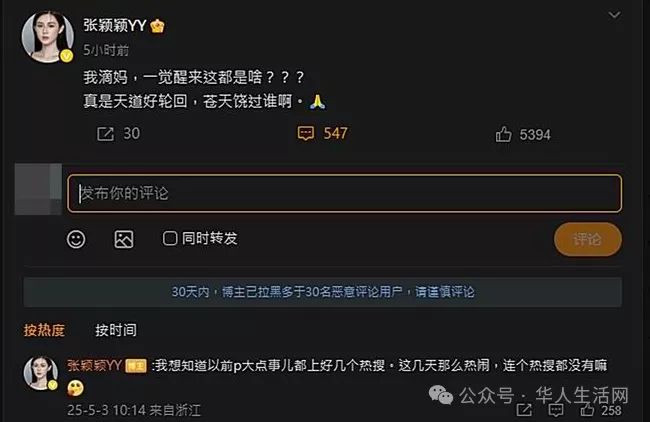Attach an image using the picture icon

pos(124,239)
